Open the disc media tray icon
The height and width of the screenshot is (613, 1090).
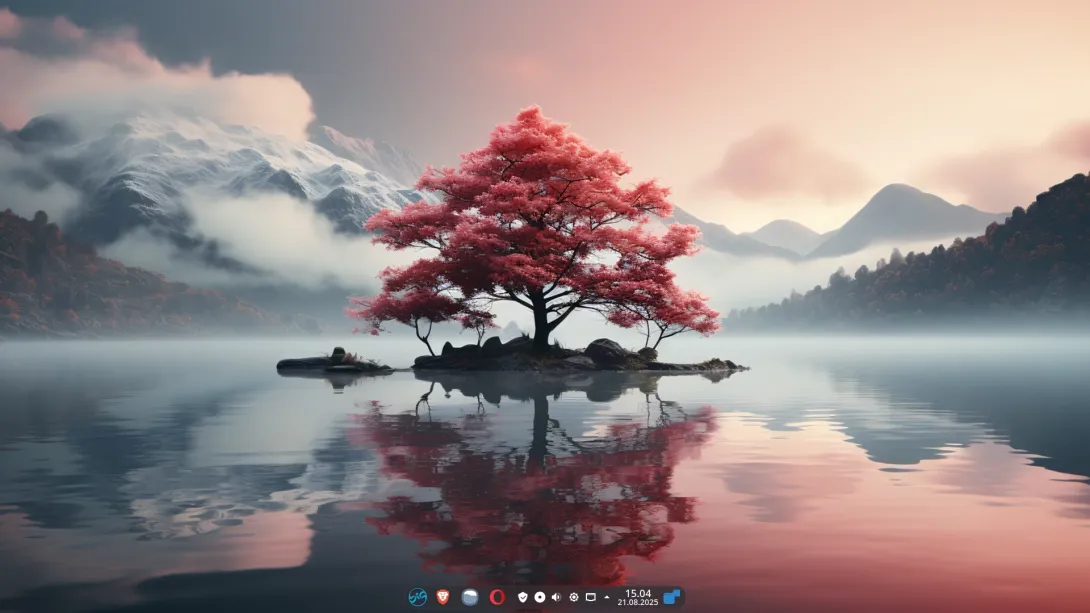(539, 597)
